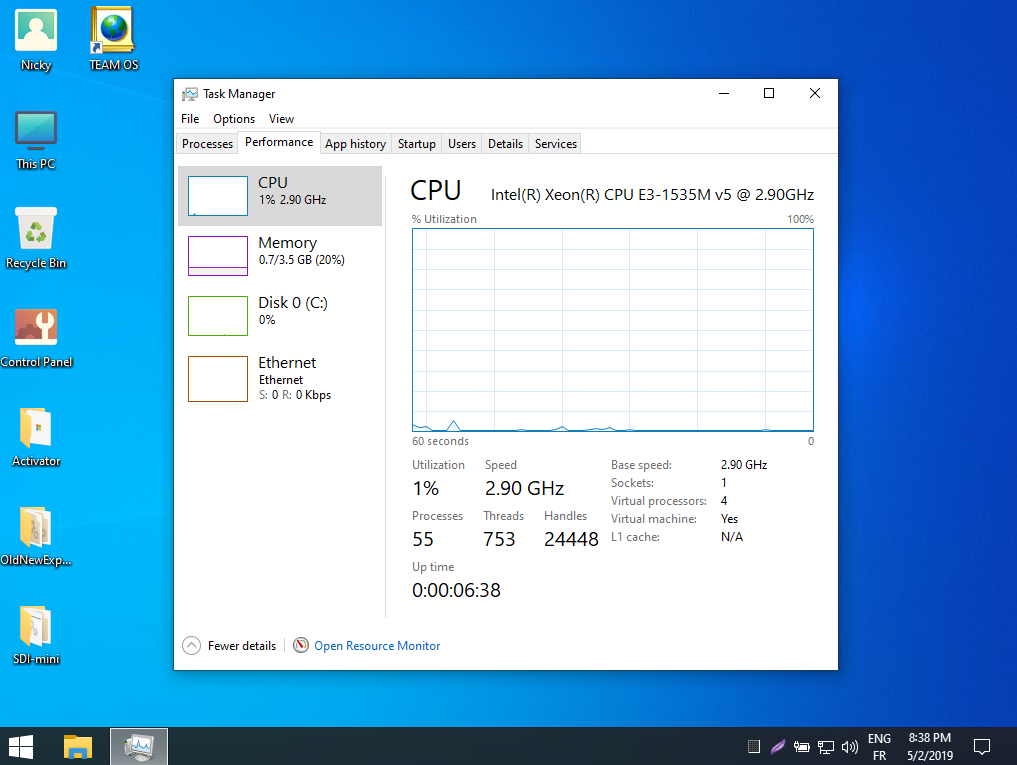Close the Task Manager window
The height and width of the screenshot is (765, 1017).
pyautogui.click(x=815, y=93)
